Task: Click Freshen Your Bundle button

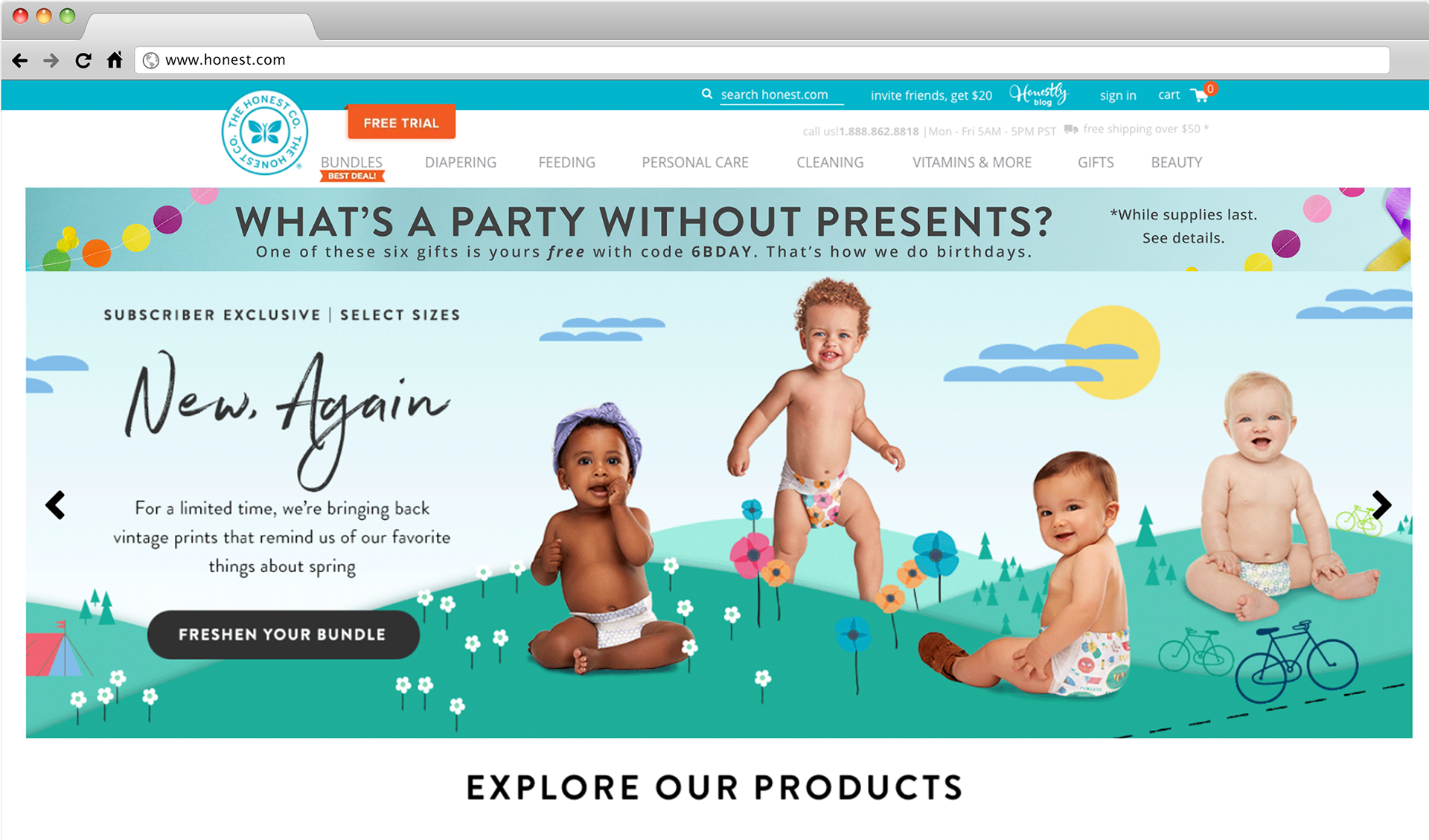Action: 283,635
